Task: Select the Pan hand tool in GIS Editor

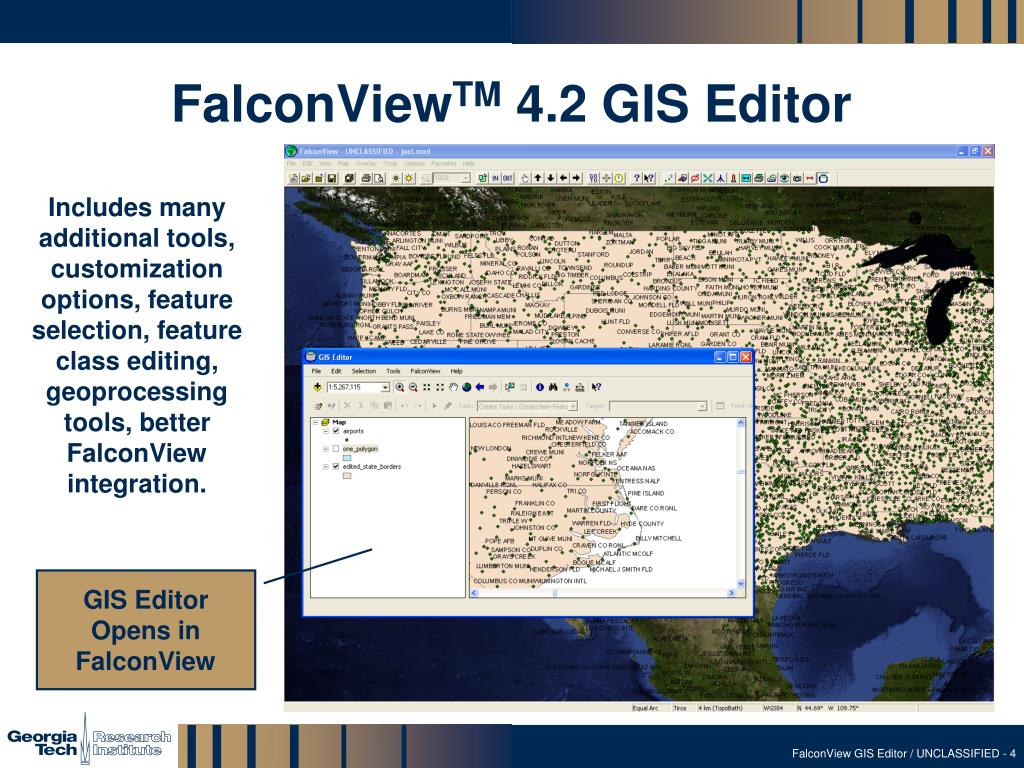Action: pos(454,387)
